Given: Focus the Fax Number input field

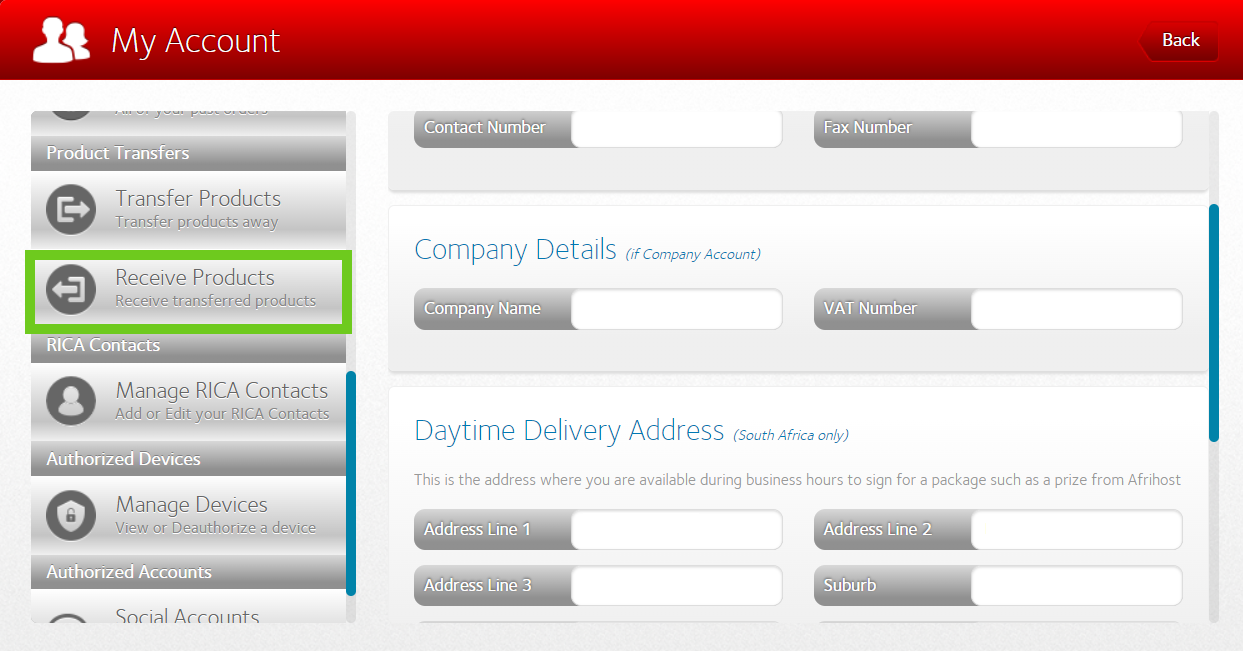Looking at the screenshot, I should pyautogui.click(x=1076, y=128).
